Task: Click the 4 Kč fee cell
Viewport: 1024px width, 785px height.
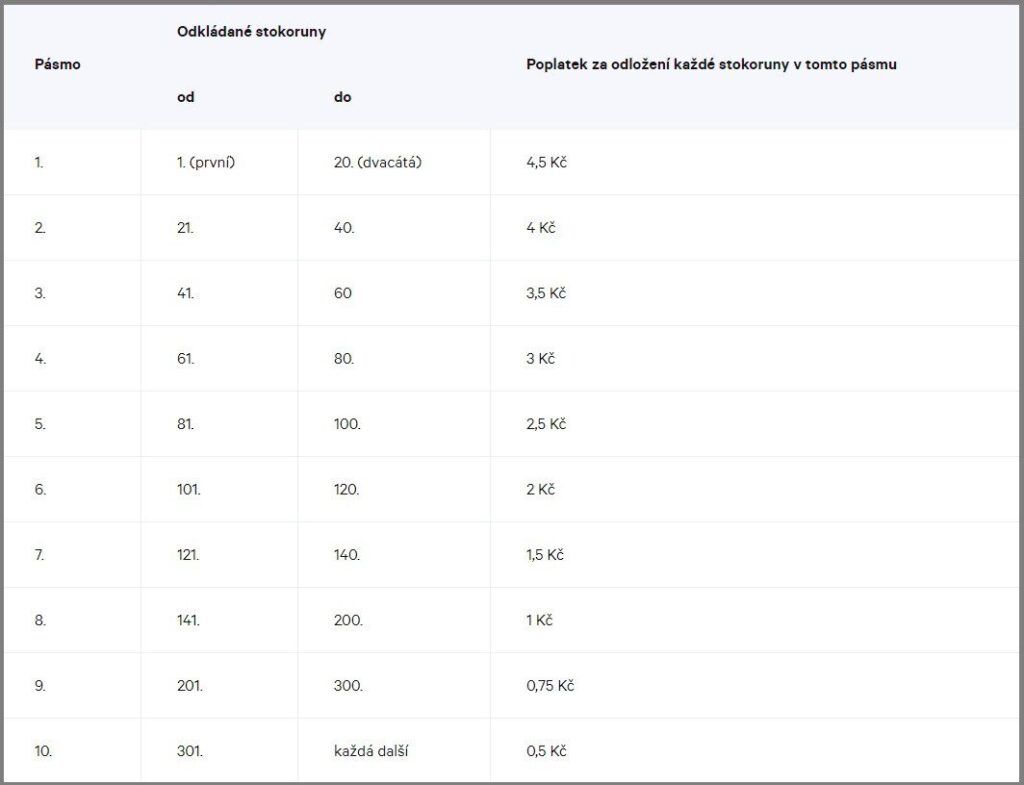Action: pos(540,228)
